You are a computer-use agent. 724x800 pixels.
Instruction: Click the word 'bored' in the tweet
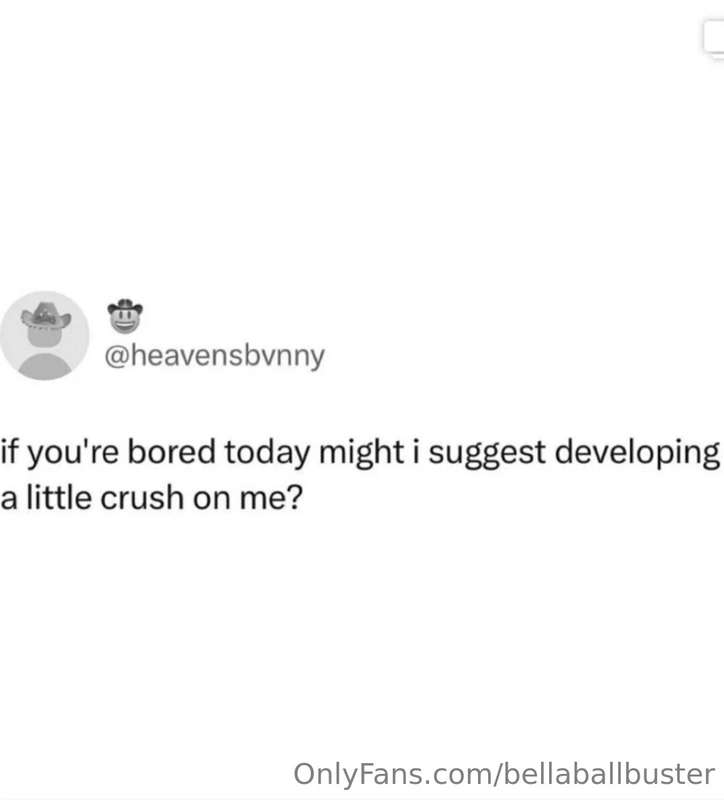pos(171,452)
